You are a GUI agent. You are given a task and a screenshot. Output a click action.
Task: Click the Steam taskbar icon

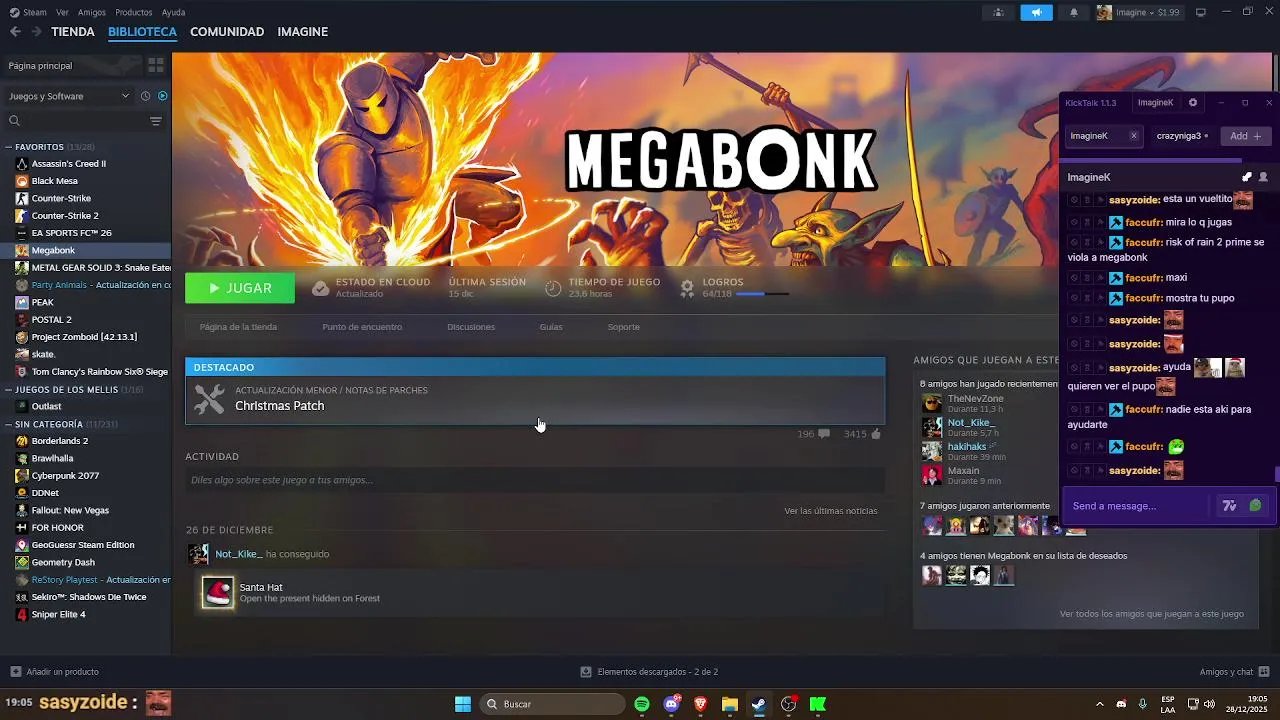coord(759,704)
